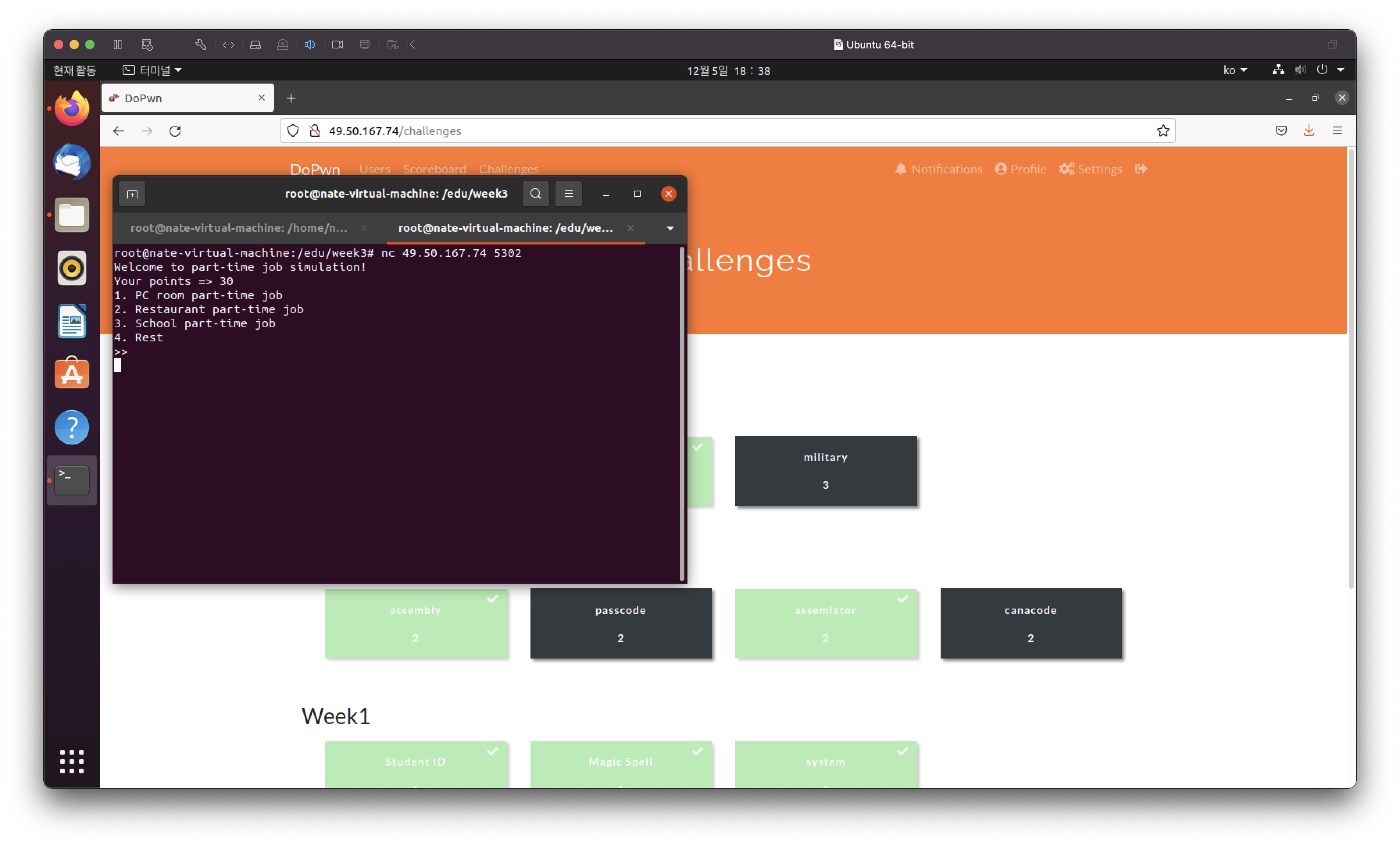The height and width of the screenshot is (846, 1400).
Task: Open a new Firefox tab
Action: pos(291,98)
